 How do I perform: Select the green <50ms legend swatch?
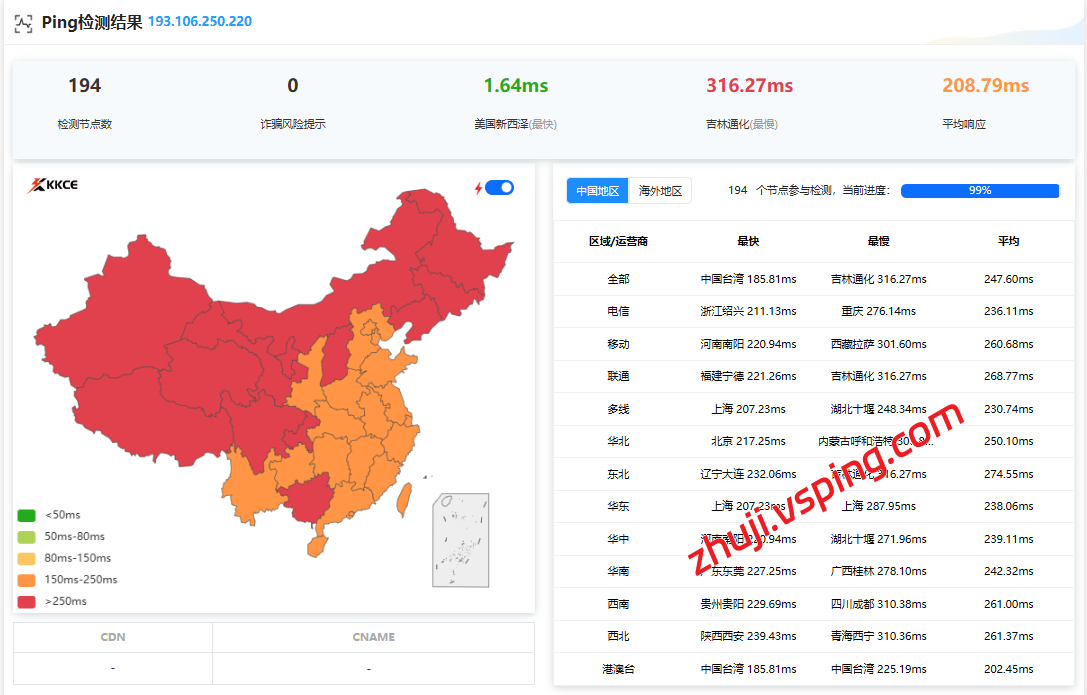(27, 516)
